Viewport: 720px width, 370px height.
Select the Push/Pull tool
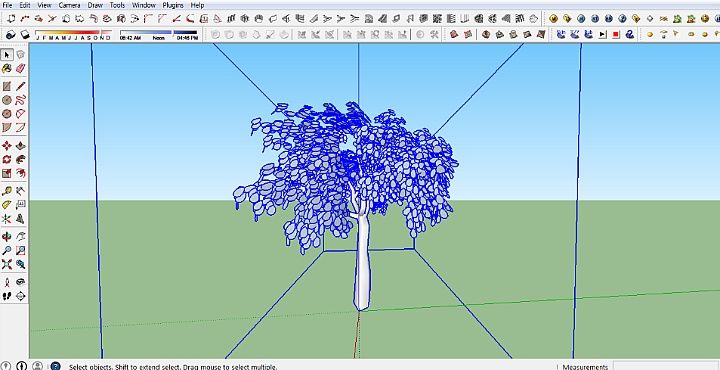click(20, 146)
